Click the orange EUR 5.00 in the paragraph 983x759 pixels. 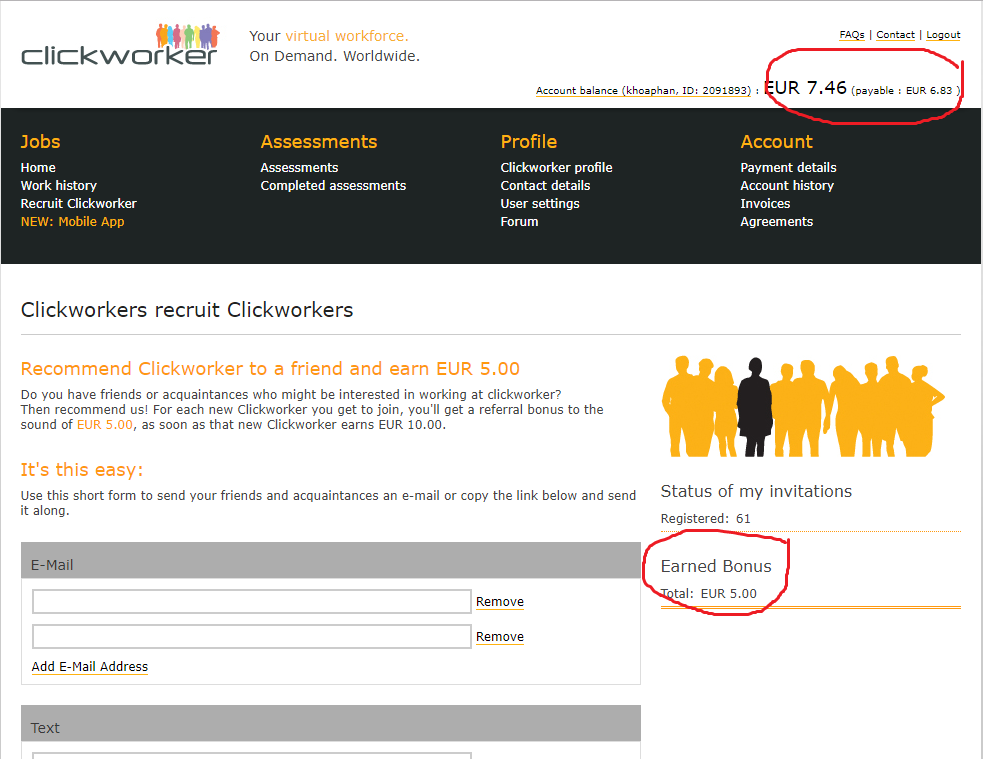pos(105,425)
